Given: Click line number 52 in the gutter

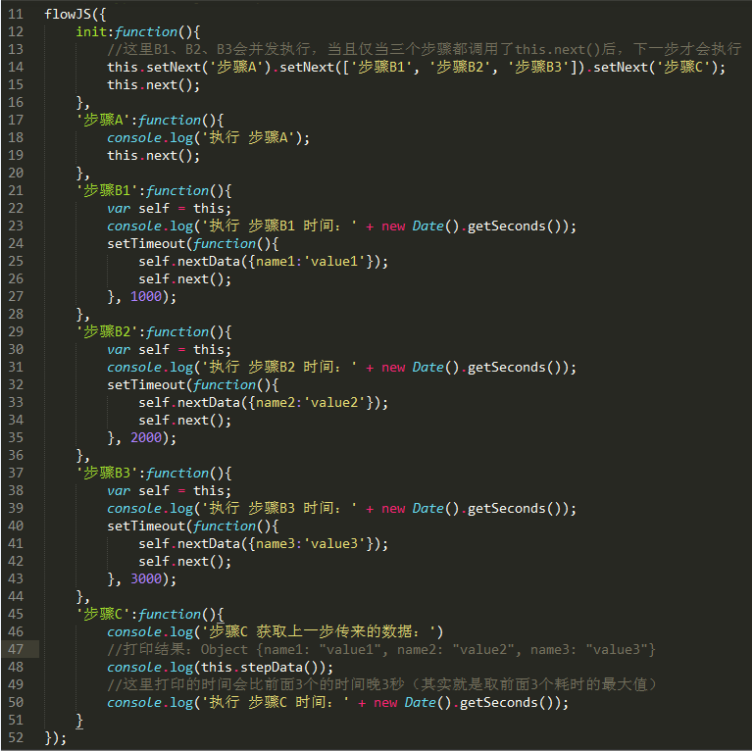Looking at the screenshot, I should pyautogui.click(x=15, y=738).
